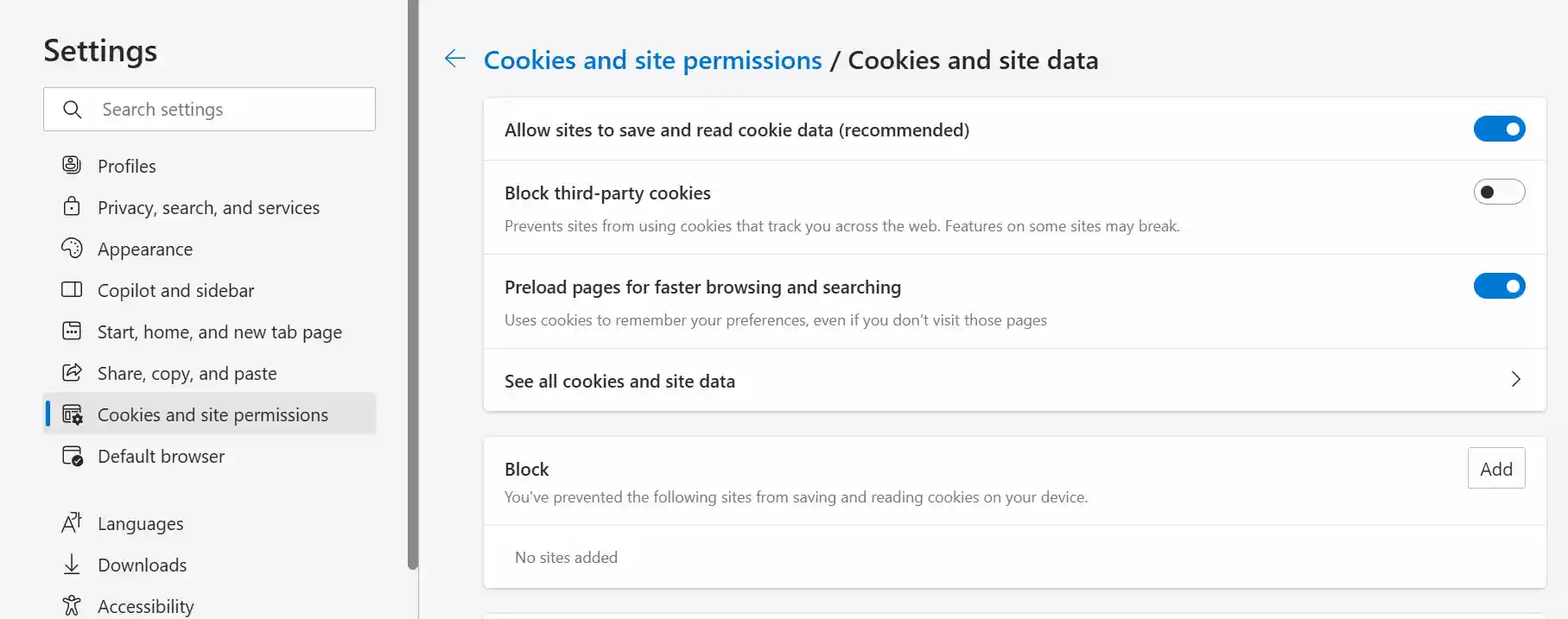Screen dimensions: 1568x619
Task: Select Cookies and site permissions in sidebar
Action: pos(213,414)
